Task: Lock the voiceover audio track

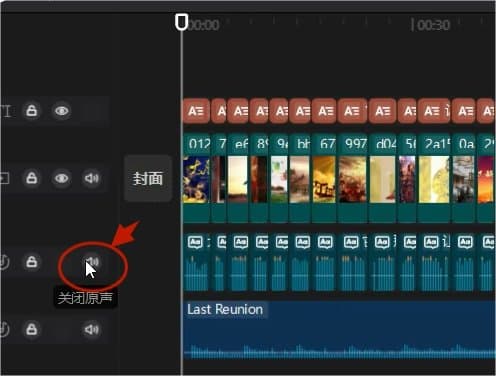Action: pyautogui.click(x=32, y=262)
